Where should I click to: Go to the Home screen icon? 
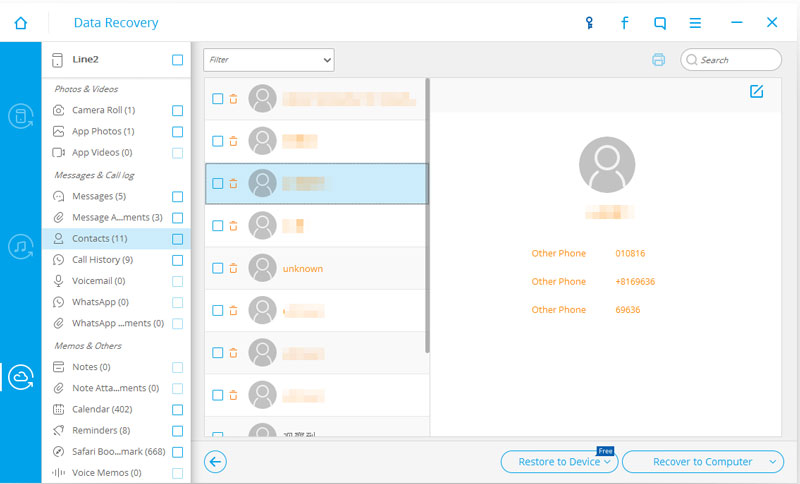(20, 23)
